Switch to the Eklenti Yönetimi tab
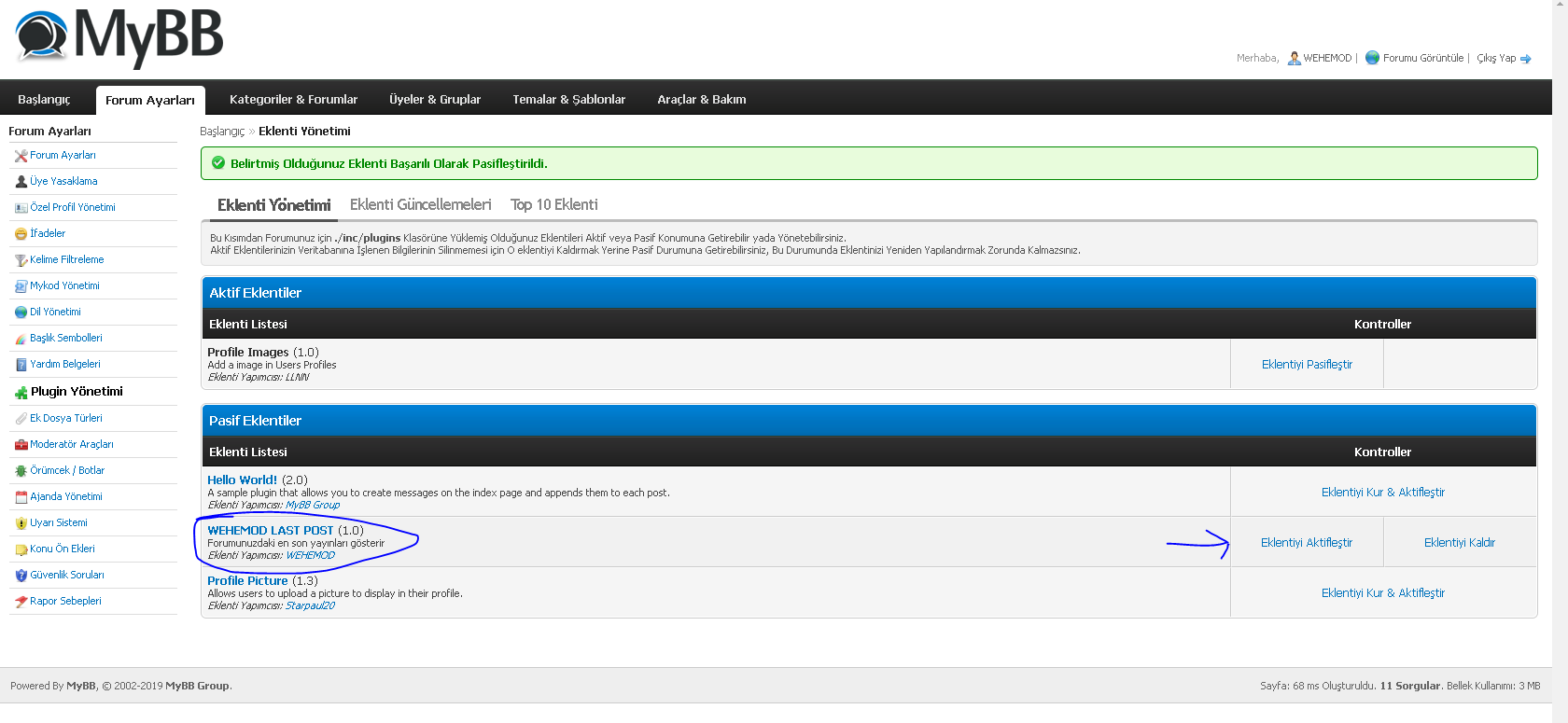Image resolution: width=1568 pixels, height=723 pixels. 274,205
